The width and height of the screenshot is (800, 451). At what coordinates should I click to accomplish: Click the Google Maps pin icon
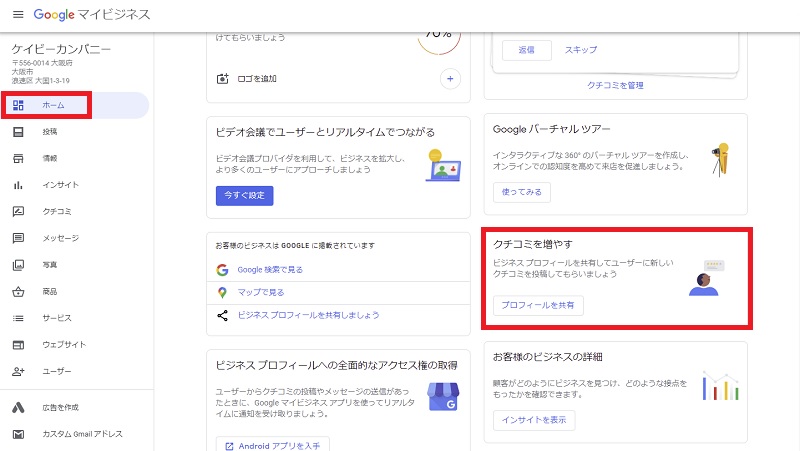[x=222, y=292]
